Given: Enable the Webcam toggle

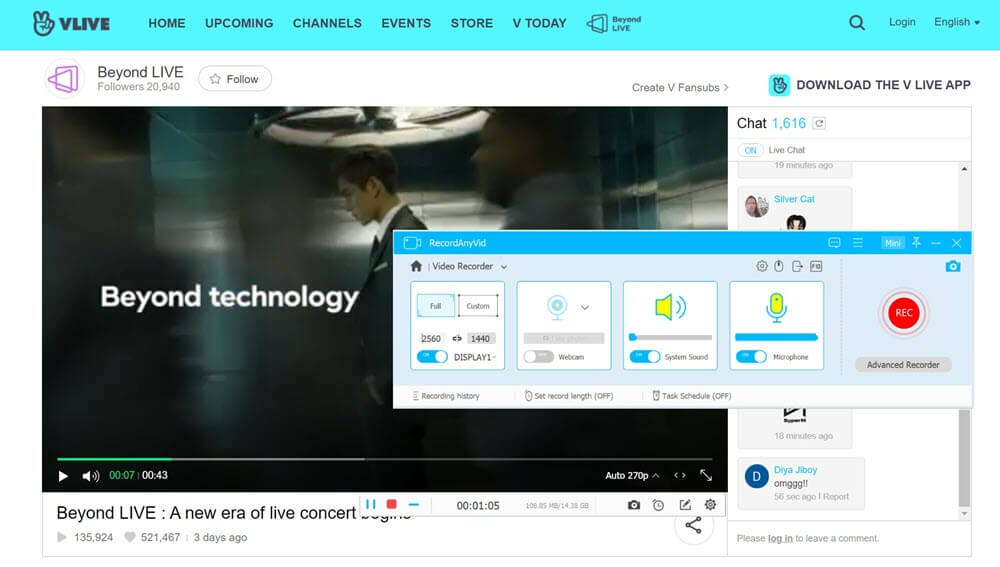Looking at the screenshot, I should pos(538,357).
